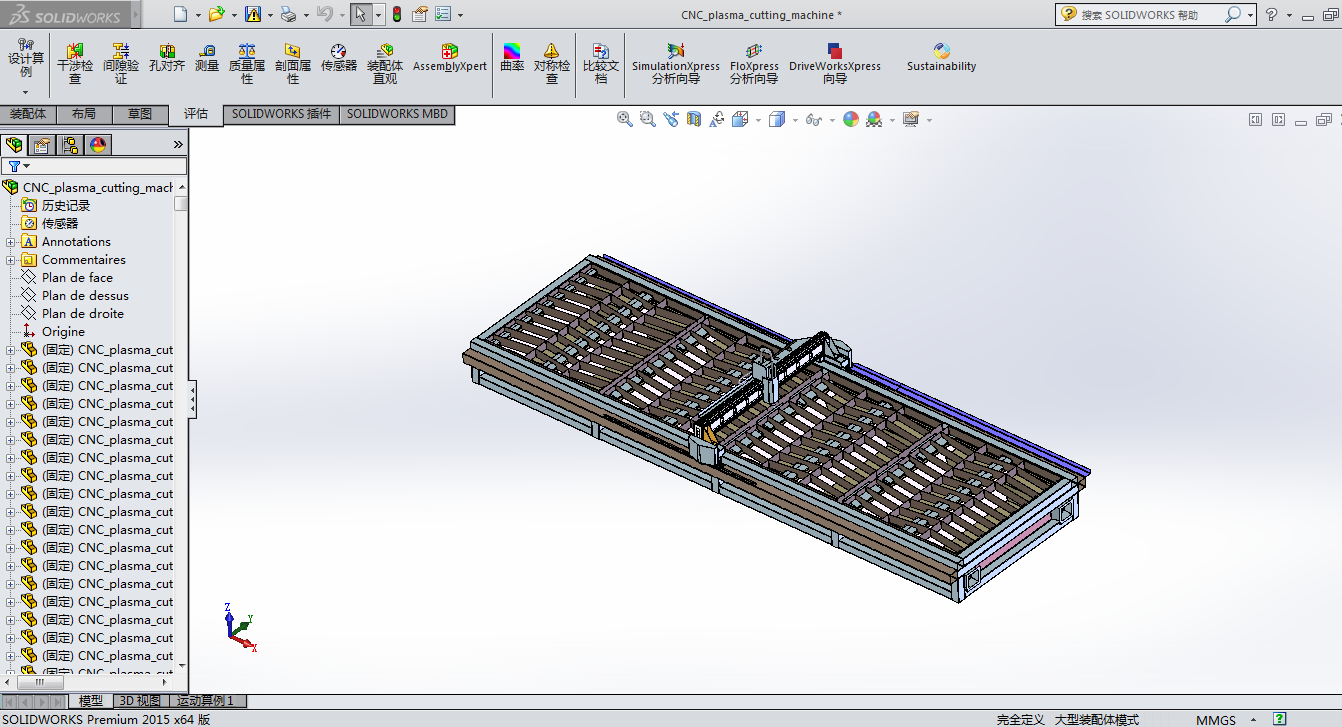The width and height of the screenshot is (1342, 727).
Task: Expand the Commentaires folder node
Action: click(11, 260)
